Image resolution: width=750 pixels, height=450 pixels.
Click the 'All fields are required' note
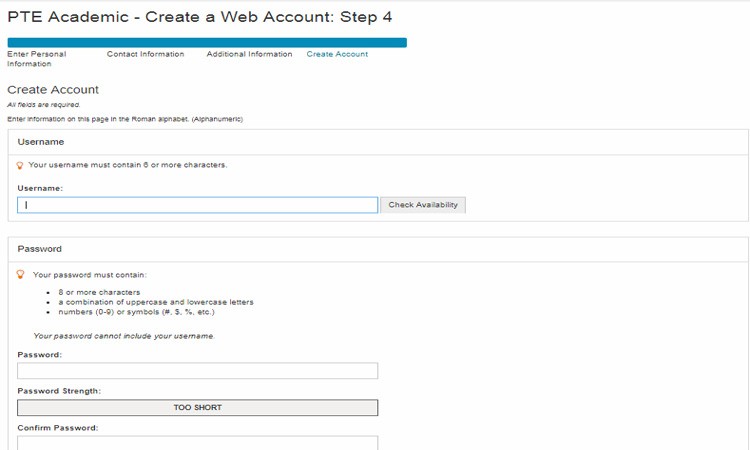point(44,105)
